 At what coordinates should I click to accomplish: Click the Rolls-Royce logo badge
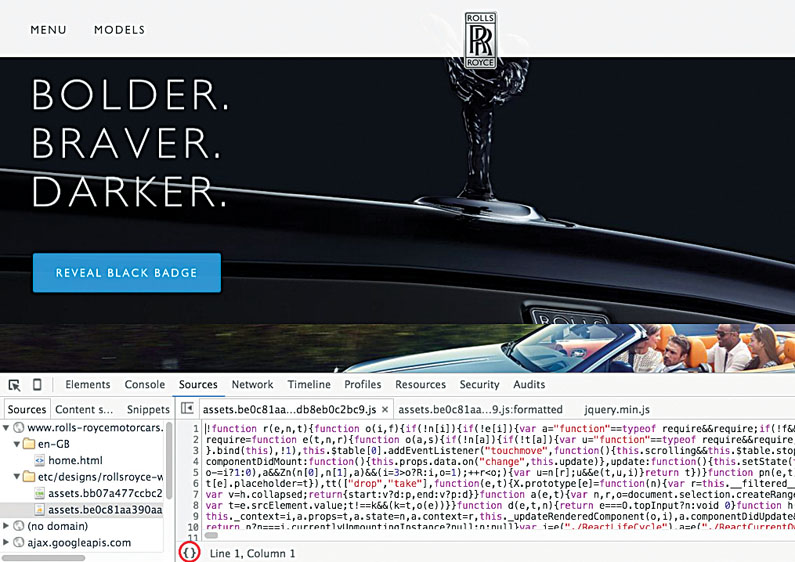480,41
